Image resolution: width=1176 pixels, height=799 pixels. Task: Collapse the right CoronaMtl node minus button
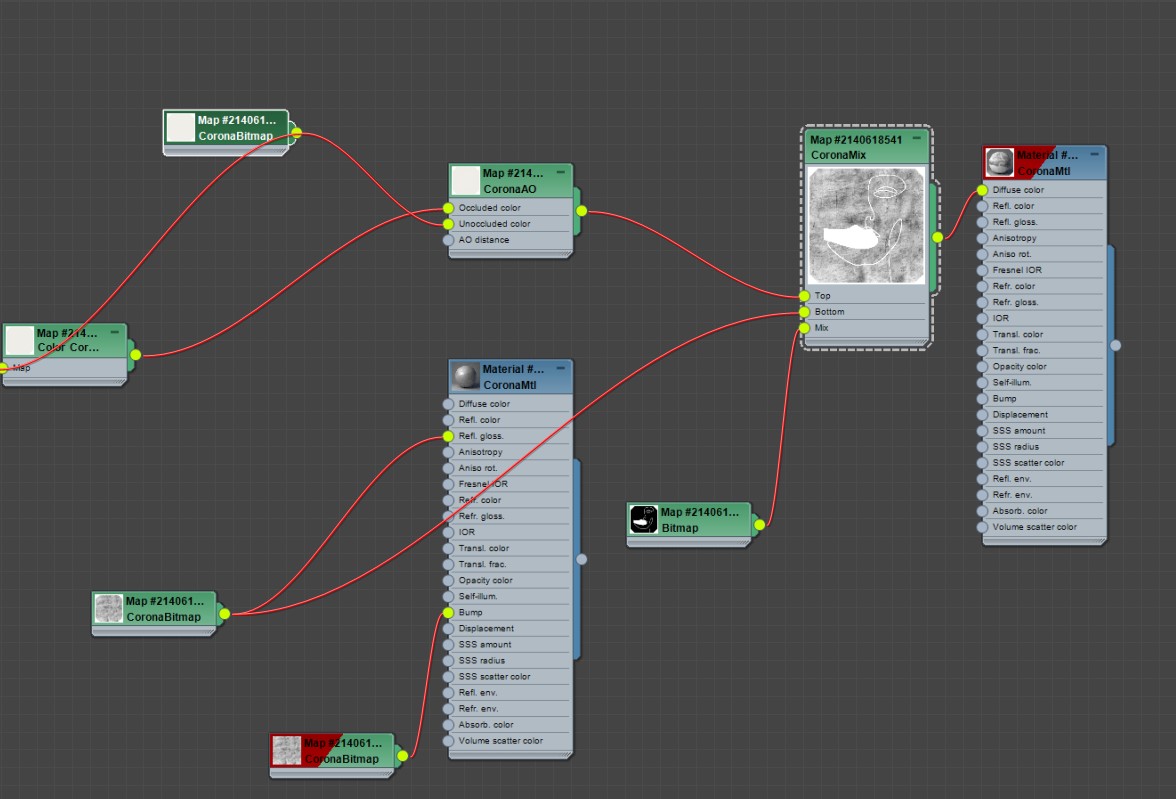[1094, 155]
